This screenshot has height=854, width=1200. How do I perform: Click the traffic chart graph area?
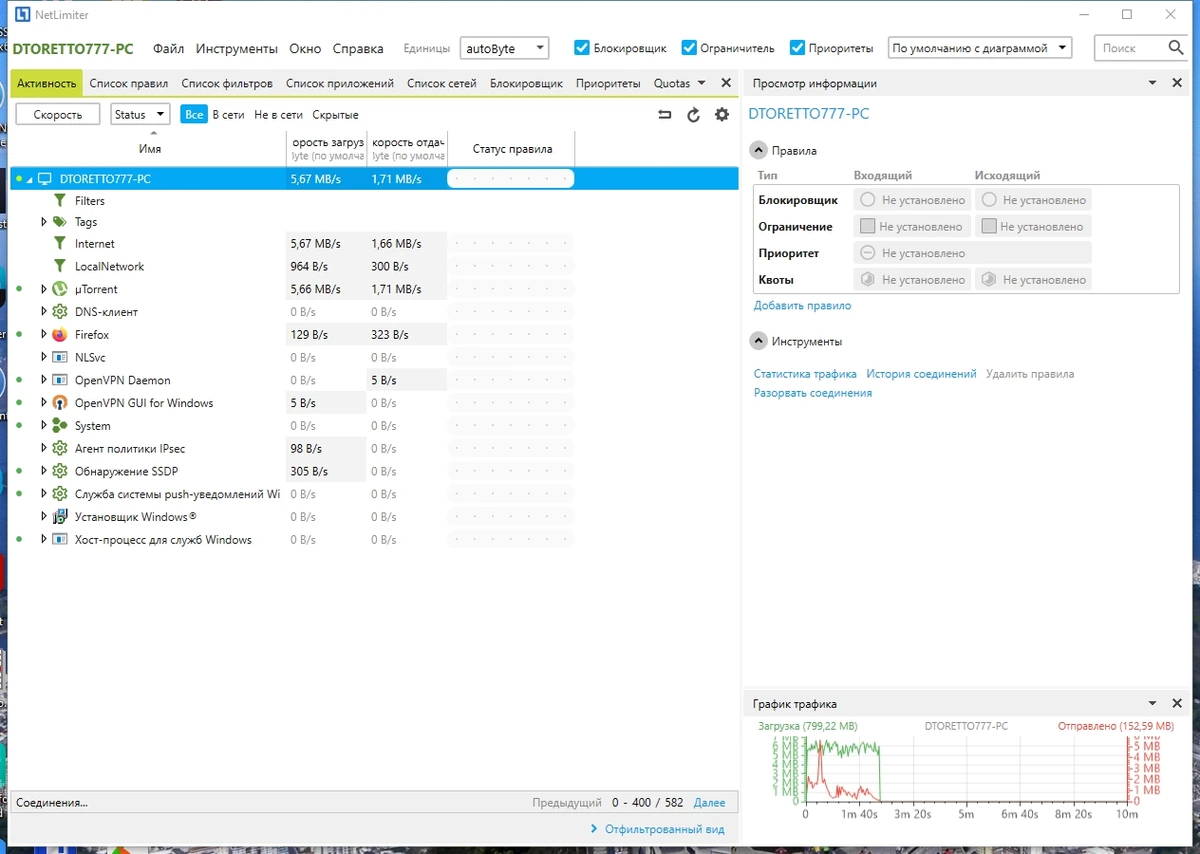click(965, 771)
